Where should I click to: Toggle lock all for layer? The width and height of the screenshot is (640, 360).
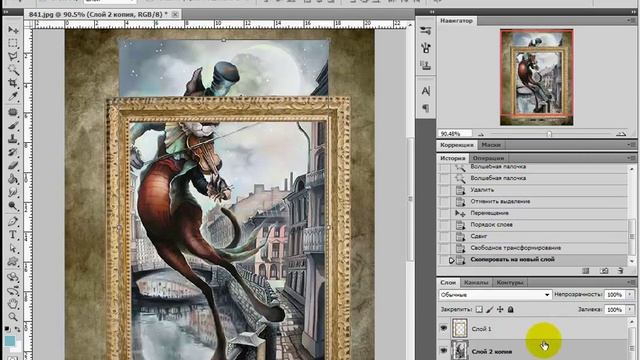(x=511, y=309)
